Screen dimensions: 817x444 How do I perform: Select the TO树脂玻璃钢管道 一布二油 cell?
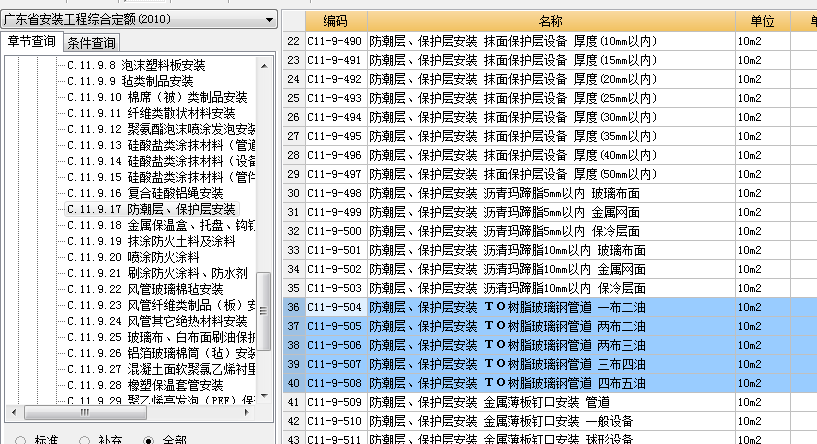(x=551, y=307)
